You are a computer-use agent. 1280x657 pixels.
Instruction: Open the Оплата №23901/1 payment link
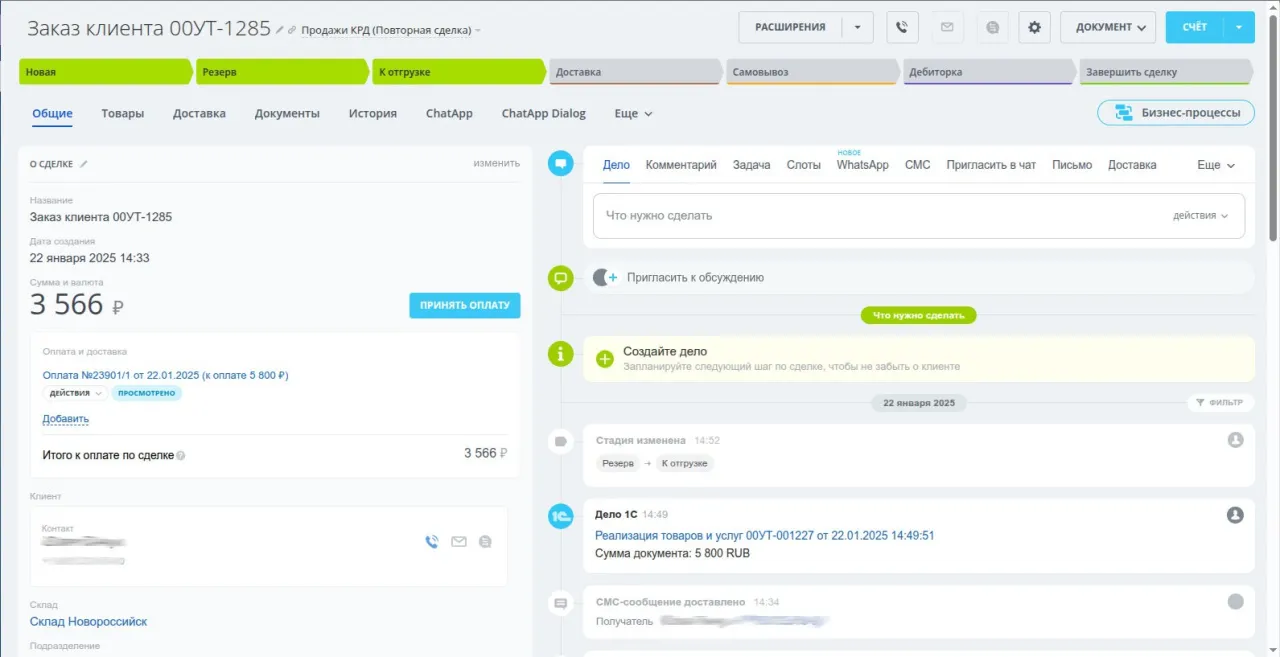pos(166,375)
